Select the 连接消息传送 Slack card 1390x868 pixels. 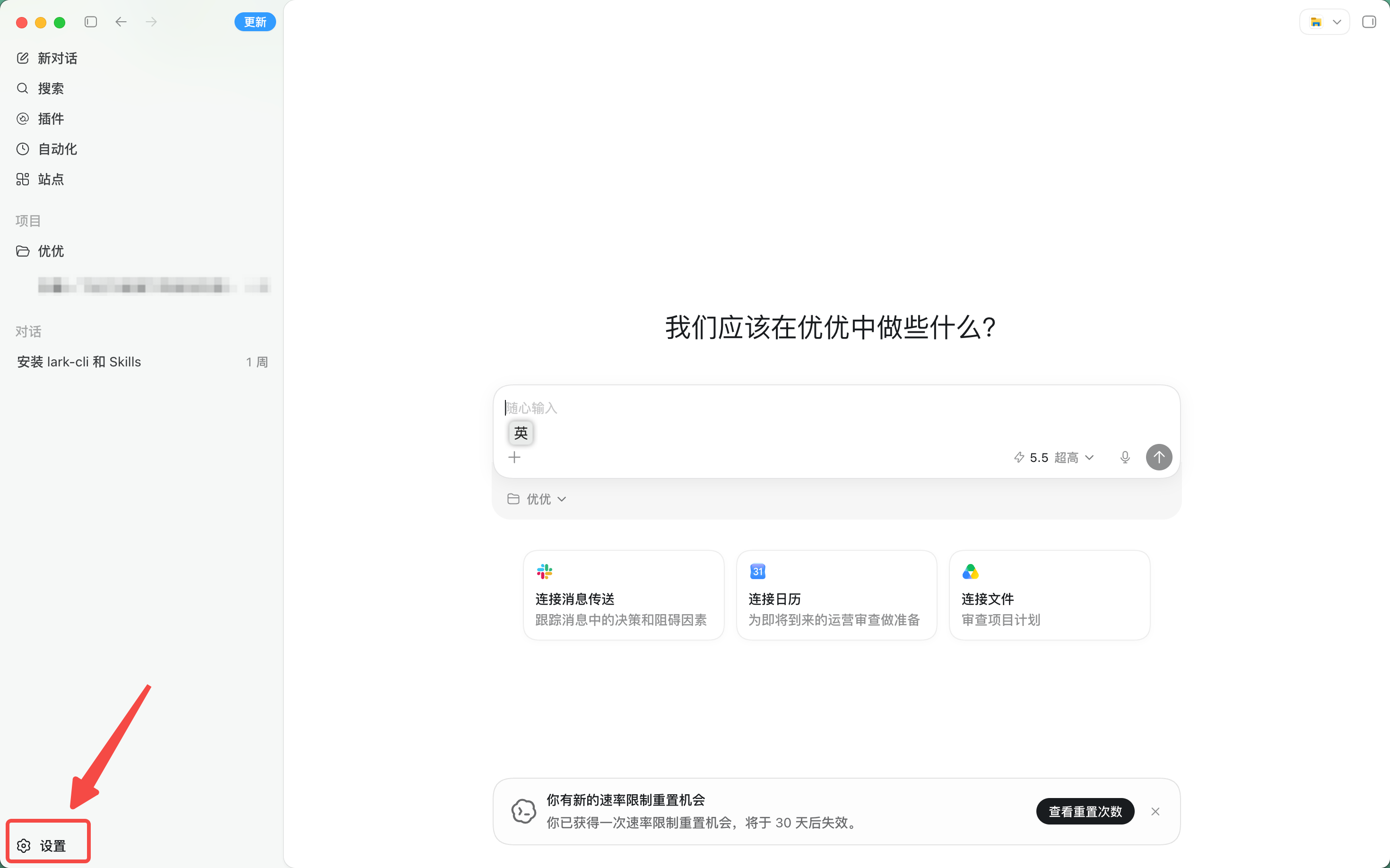click(x=624, y=595)
